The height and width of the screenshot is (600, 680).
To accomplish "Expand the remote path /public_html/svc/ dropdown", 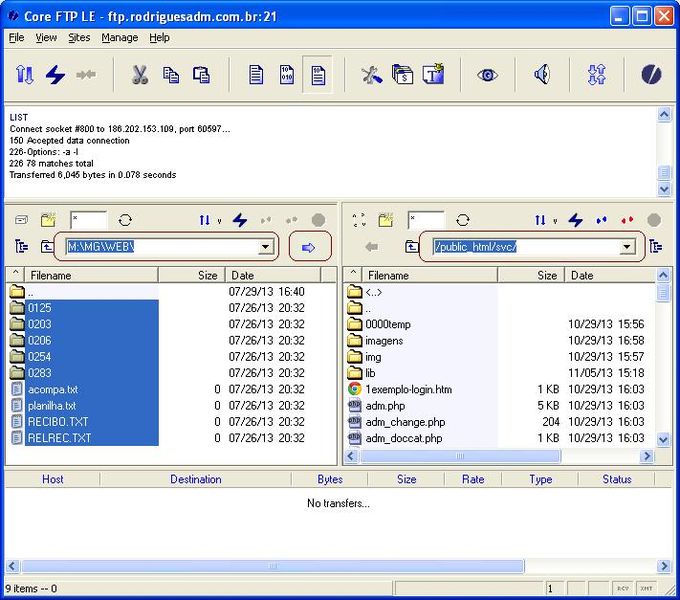I will 627,247.
